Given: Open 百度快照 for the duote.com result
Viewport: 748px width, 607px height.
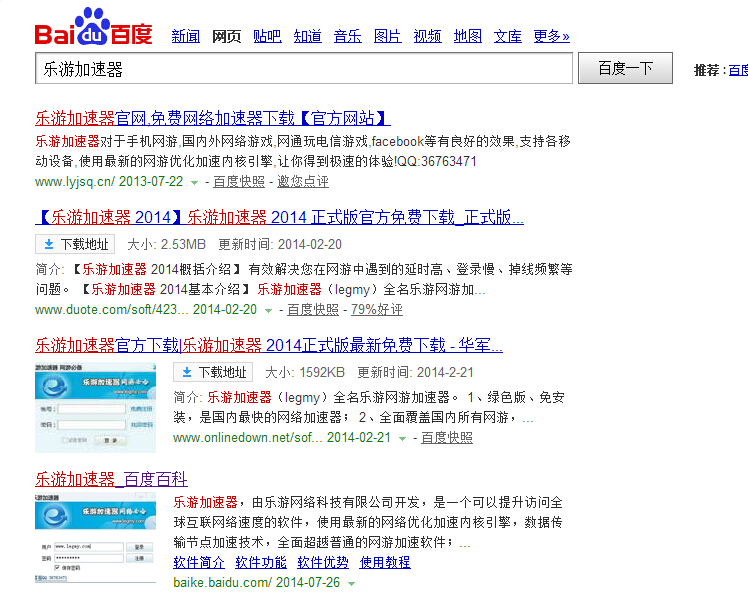Looking at the screenshot, I should [x=313, y=310].
